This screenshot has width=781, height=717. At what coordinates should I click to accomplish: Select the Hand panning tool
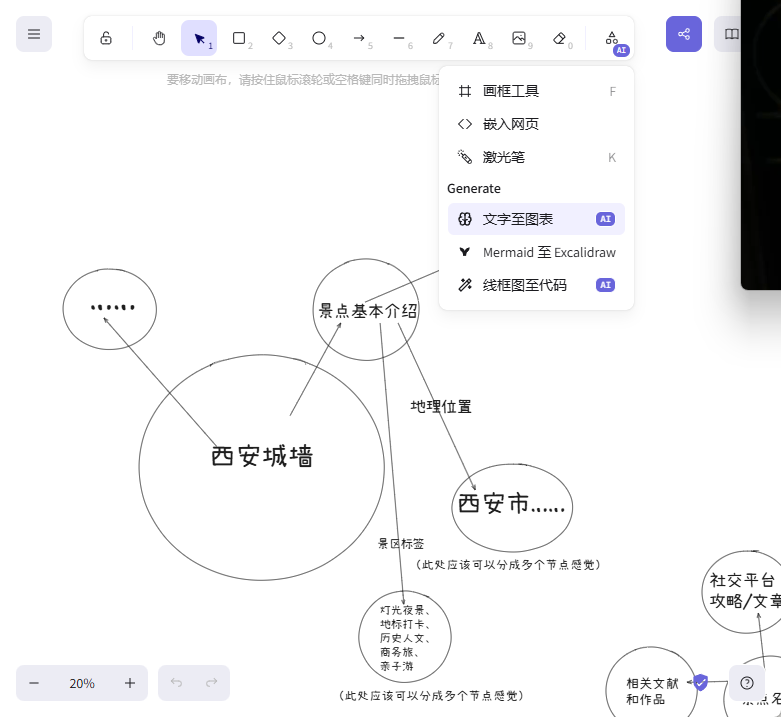[x=159, y=38]
